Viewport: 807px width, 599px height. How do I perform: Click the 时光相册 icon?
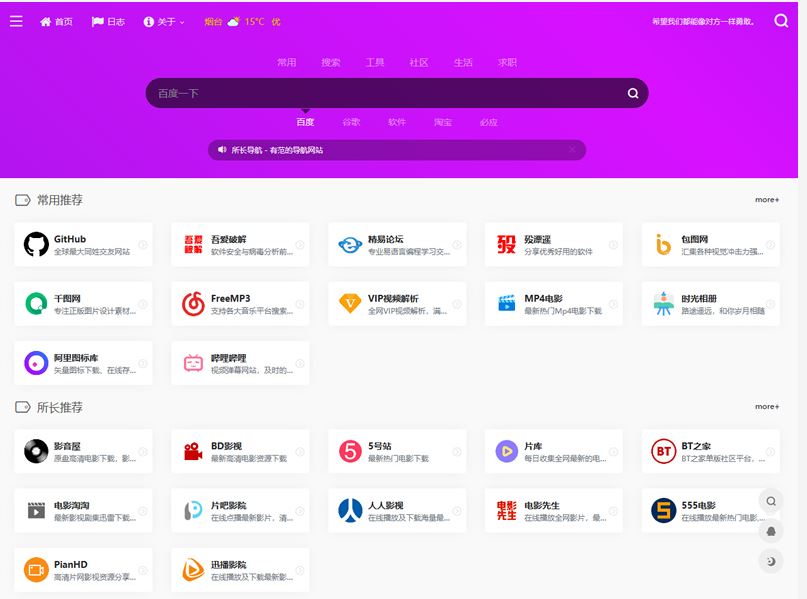(x=663, y=304)
